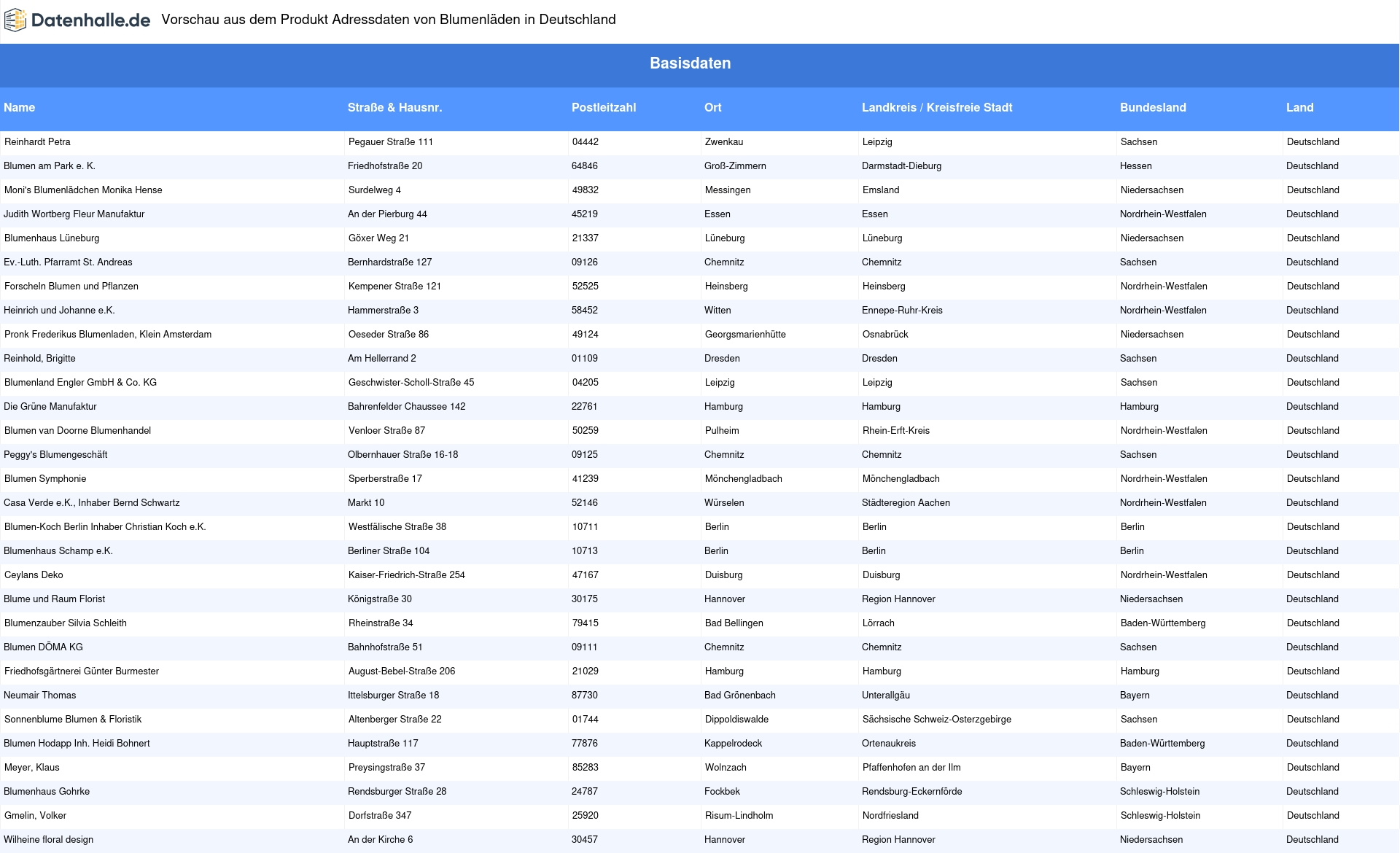Screen dimensions: 1400x853
Task: Click address Geschwister-Scholl-Straße 45
Action: 411,383
